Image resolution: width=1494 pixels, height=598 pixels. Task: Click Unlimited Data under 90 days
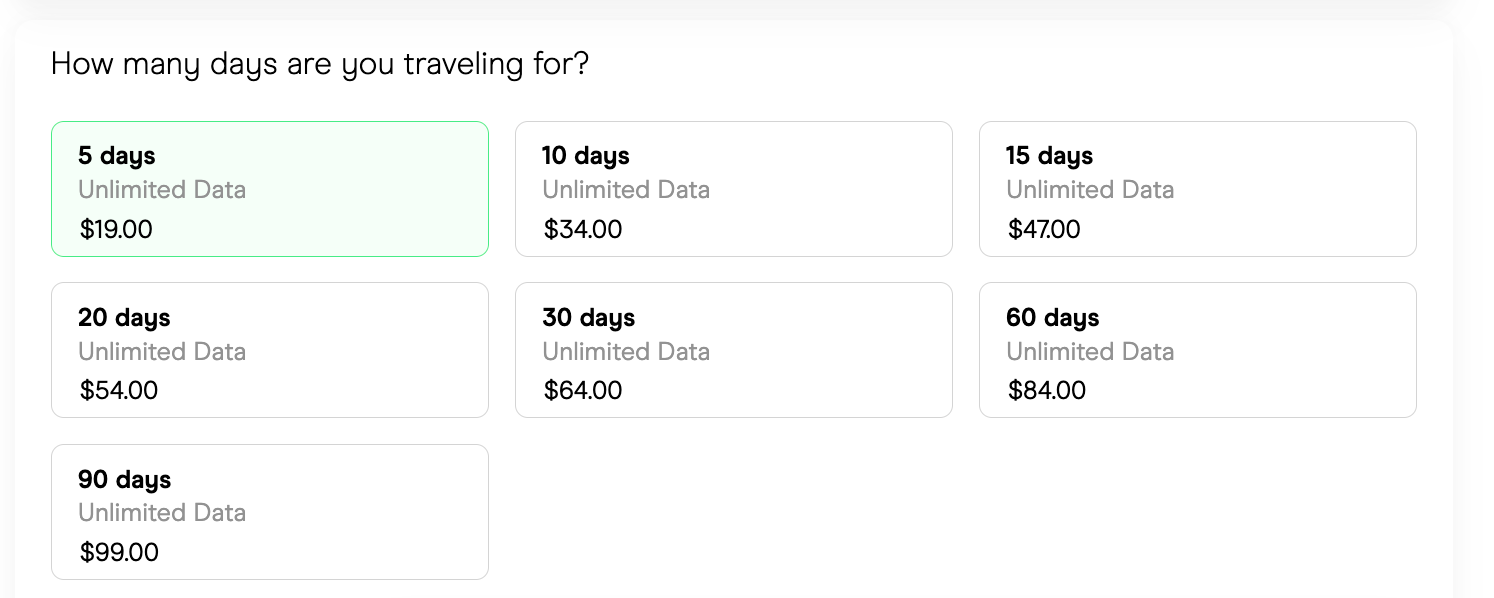point(161,513)
